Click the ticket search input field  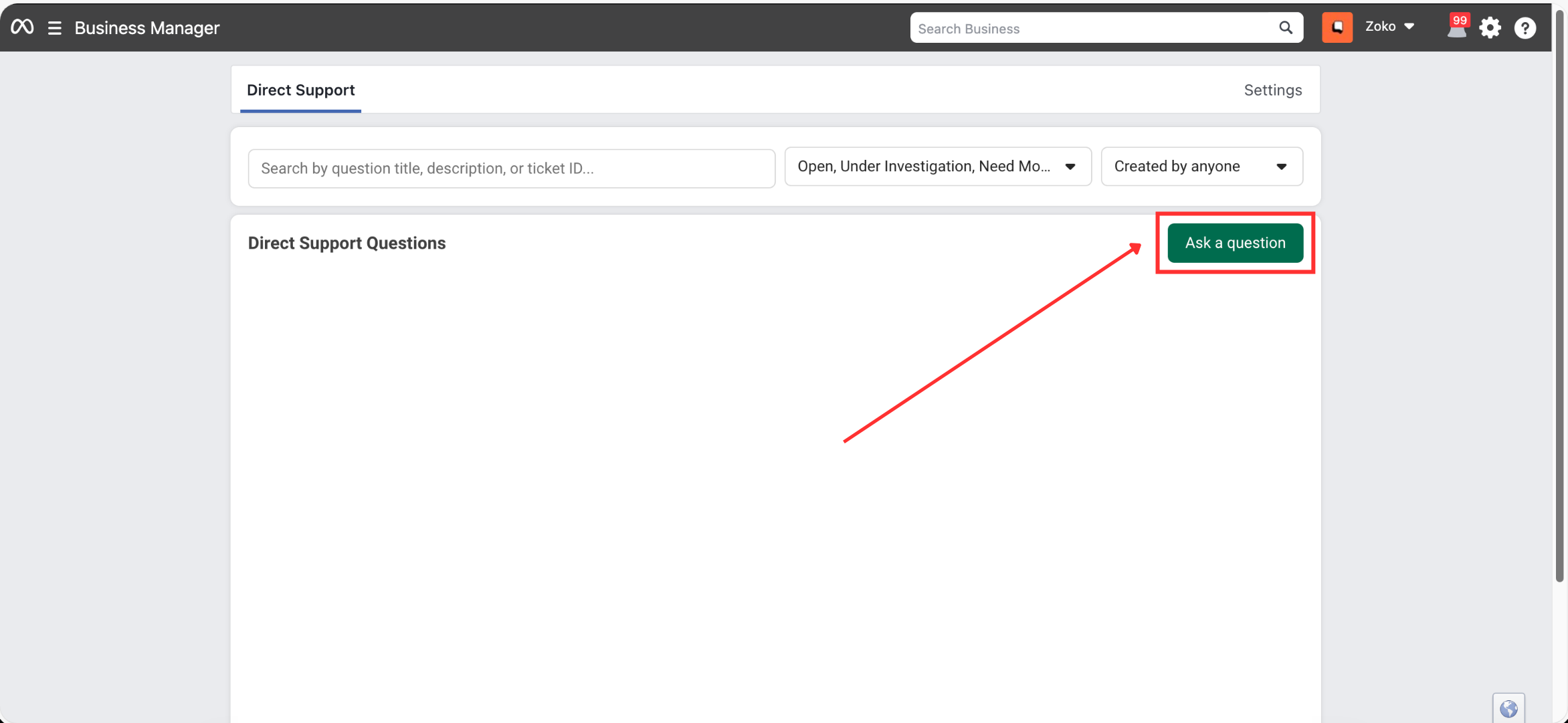(511, 169)
